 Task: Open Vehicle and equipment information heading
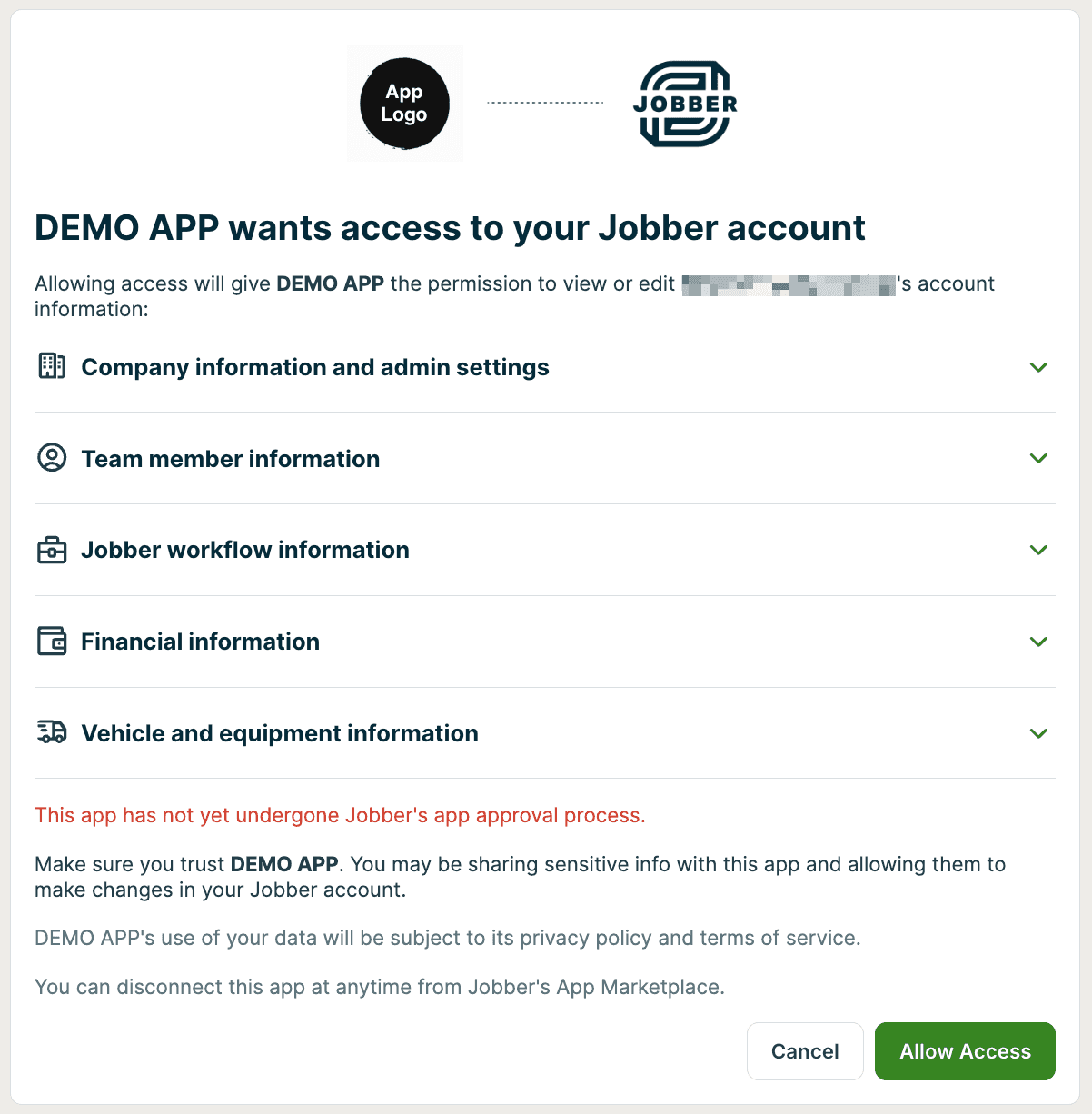tap(279, 733)
